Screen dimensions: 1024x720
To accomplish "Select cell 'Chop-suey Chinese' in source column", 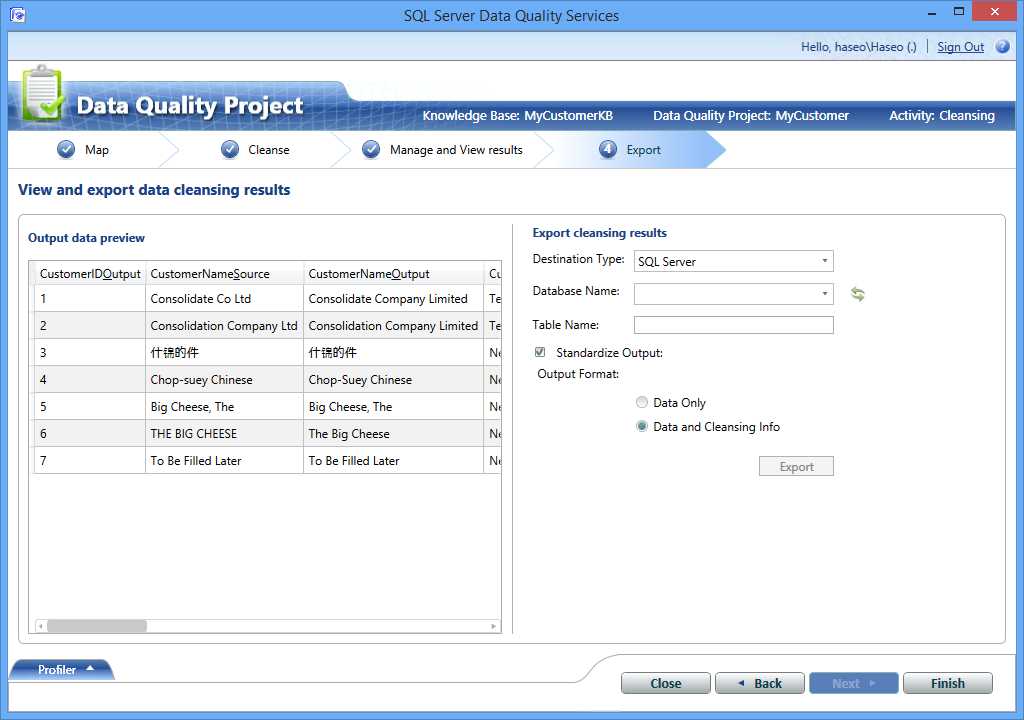I will 225,380.
